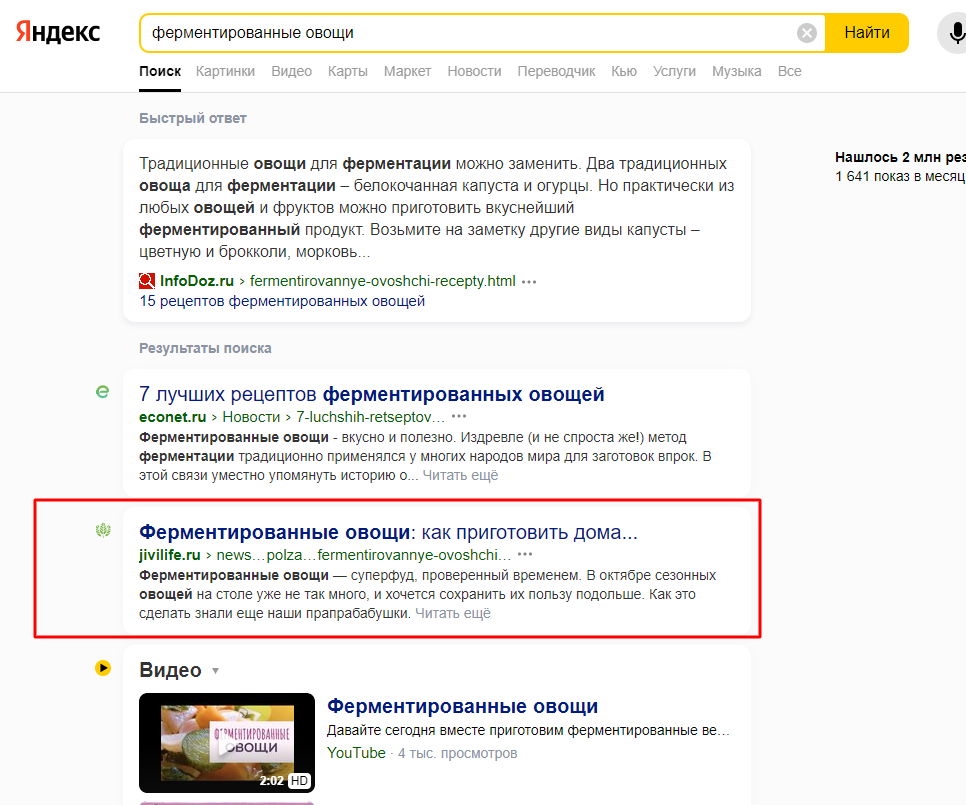The height and width of the screenshot is (805, 966).
Task: Clear the search query with X icon
Action: tap(806, 33)
